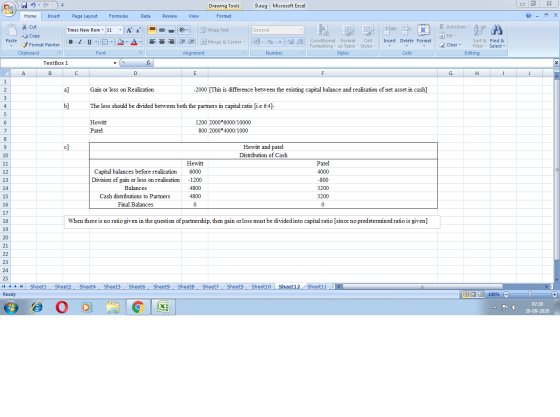
Task: Switch to the Sheet11 worksheet tab
Action: coord(317,287)
